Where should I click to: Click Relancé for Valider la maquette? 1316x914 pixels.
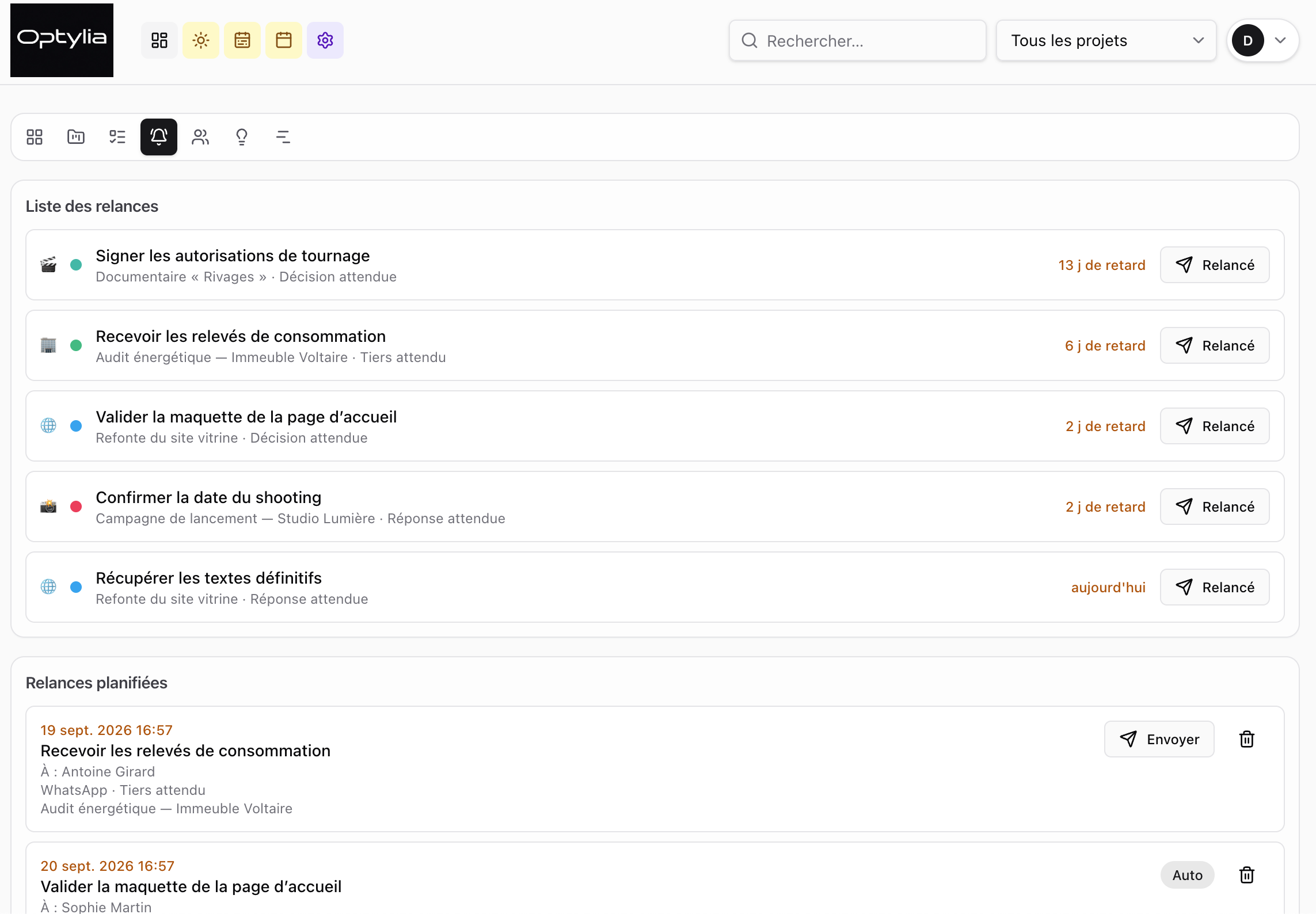1215,426
